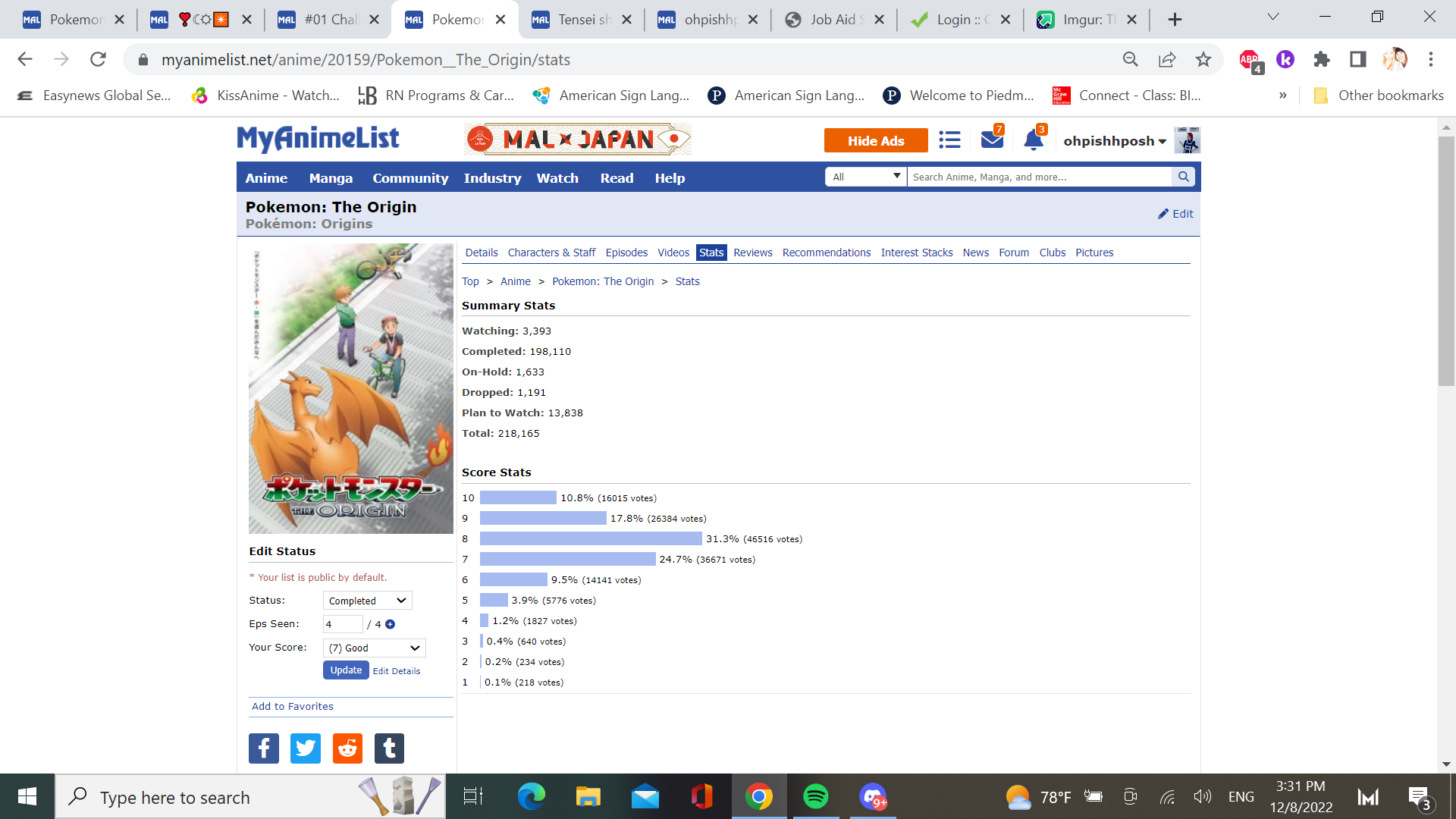Open the Mail app from taskbar
The image size is (1456, 819).
click(x=645, y=797)
